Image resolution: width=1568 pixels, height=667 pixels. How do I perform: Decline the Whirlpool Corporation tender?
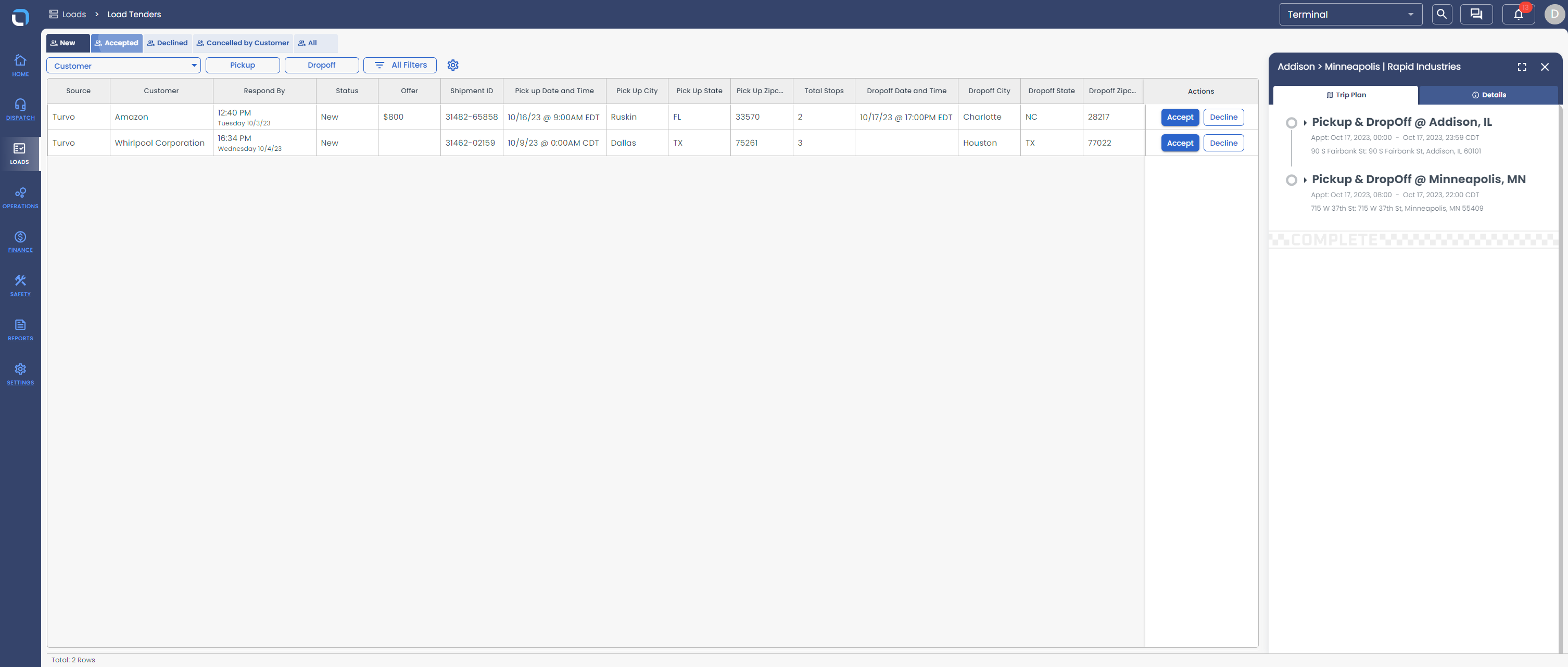click(1223, 143)
